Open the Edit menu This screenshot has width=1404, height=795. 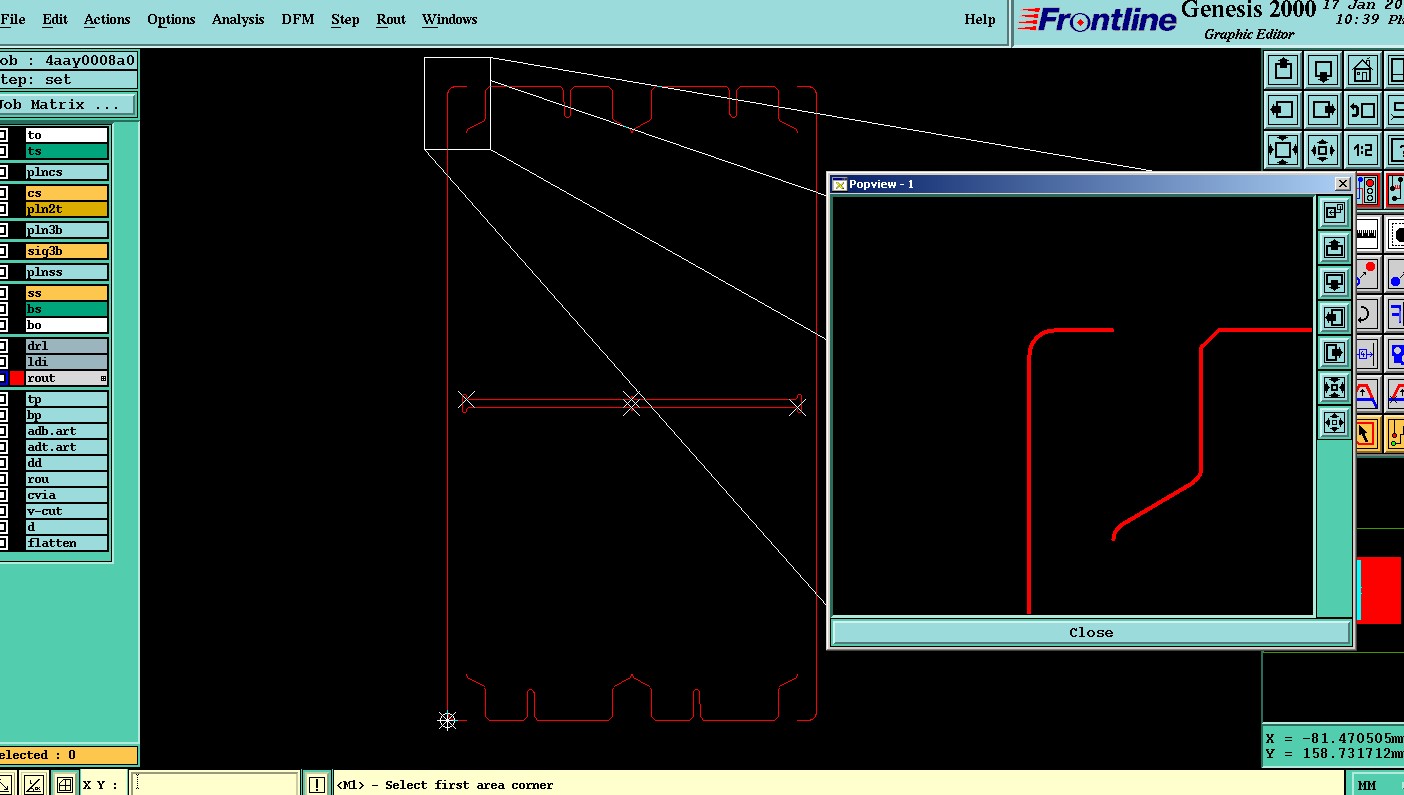tap(55, 19)
